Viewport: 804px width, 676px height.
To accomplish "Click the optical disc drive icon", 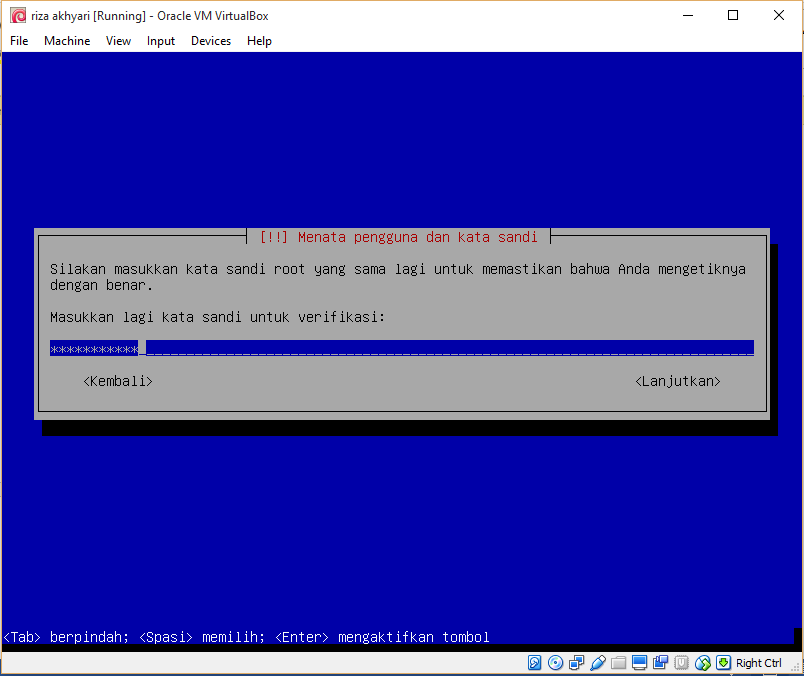I will pyautogui.click(x=555, y=663).
